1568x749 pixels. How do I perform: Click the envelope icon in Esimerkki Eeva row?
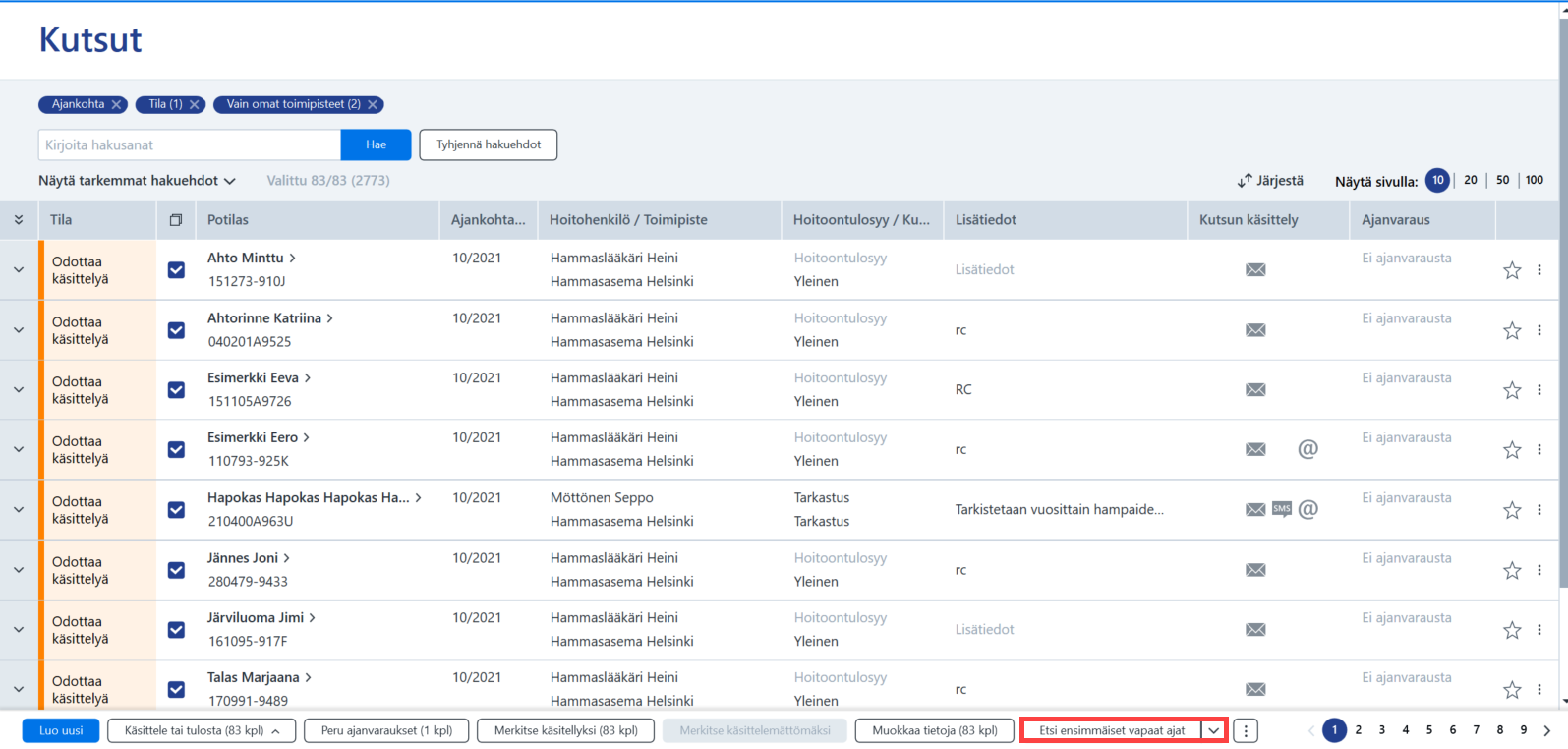[1255, 390]
